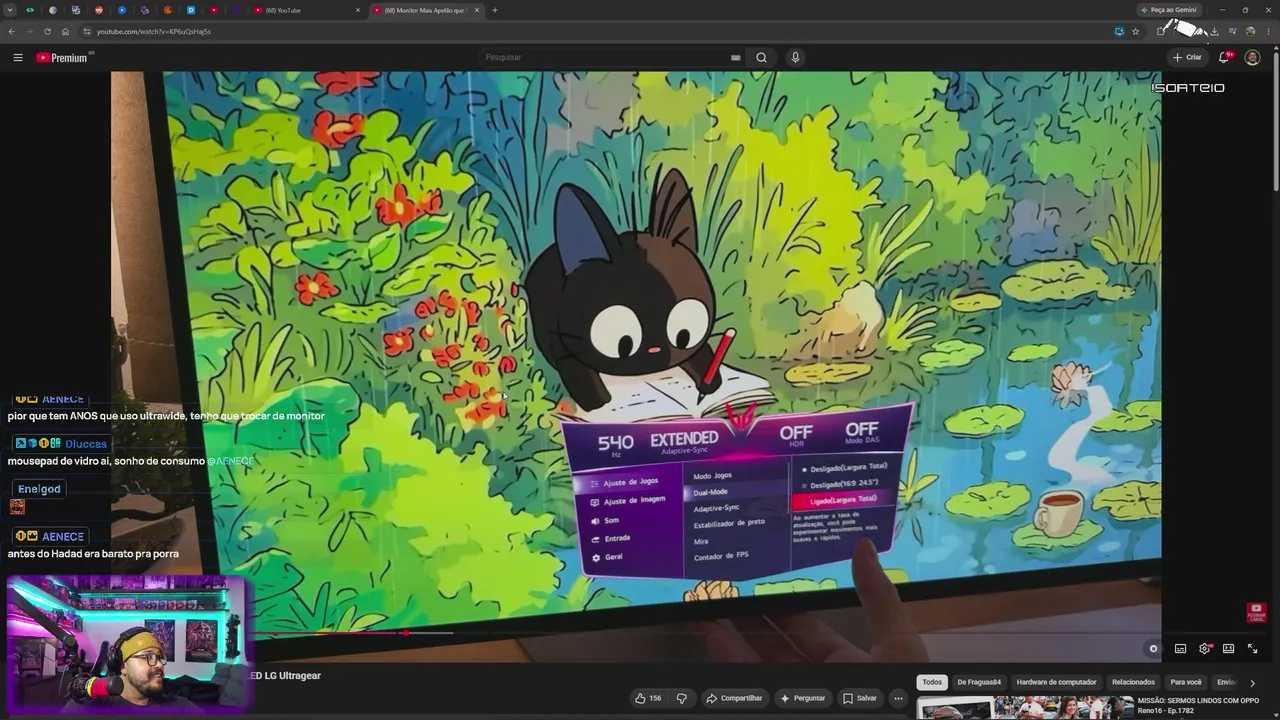Click the Perguntar button
The image size is (1280, 720).
pos(803,698)
